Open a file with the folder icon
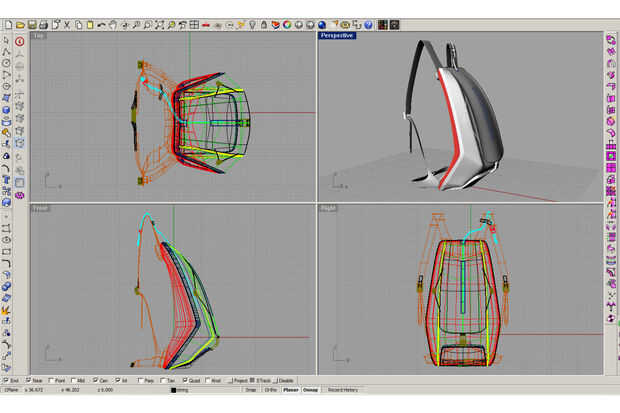 pos(20,23)
